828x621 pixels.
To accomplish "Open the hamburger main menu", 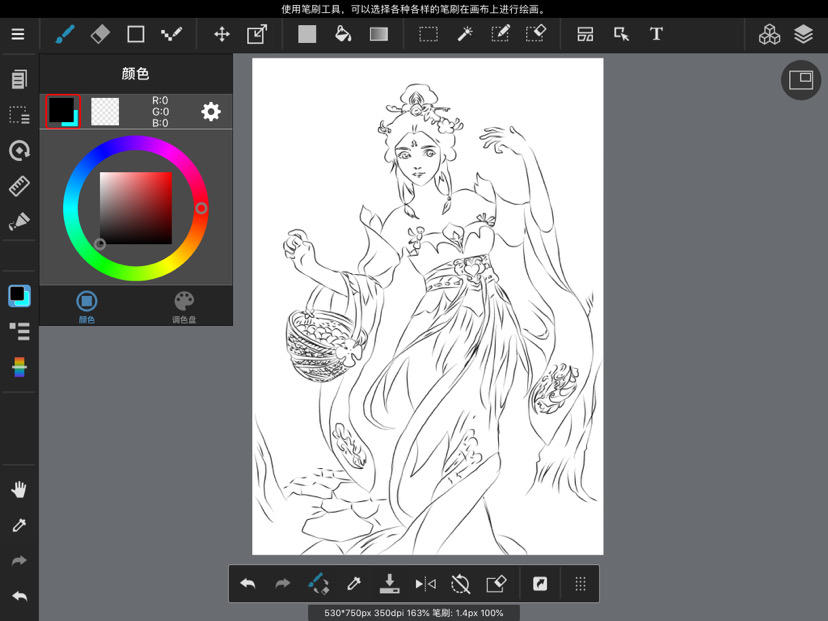I will click(x=18, y=34).
